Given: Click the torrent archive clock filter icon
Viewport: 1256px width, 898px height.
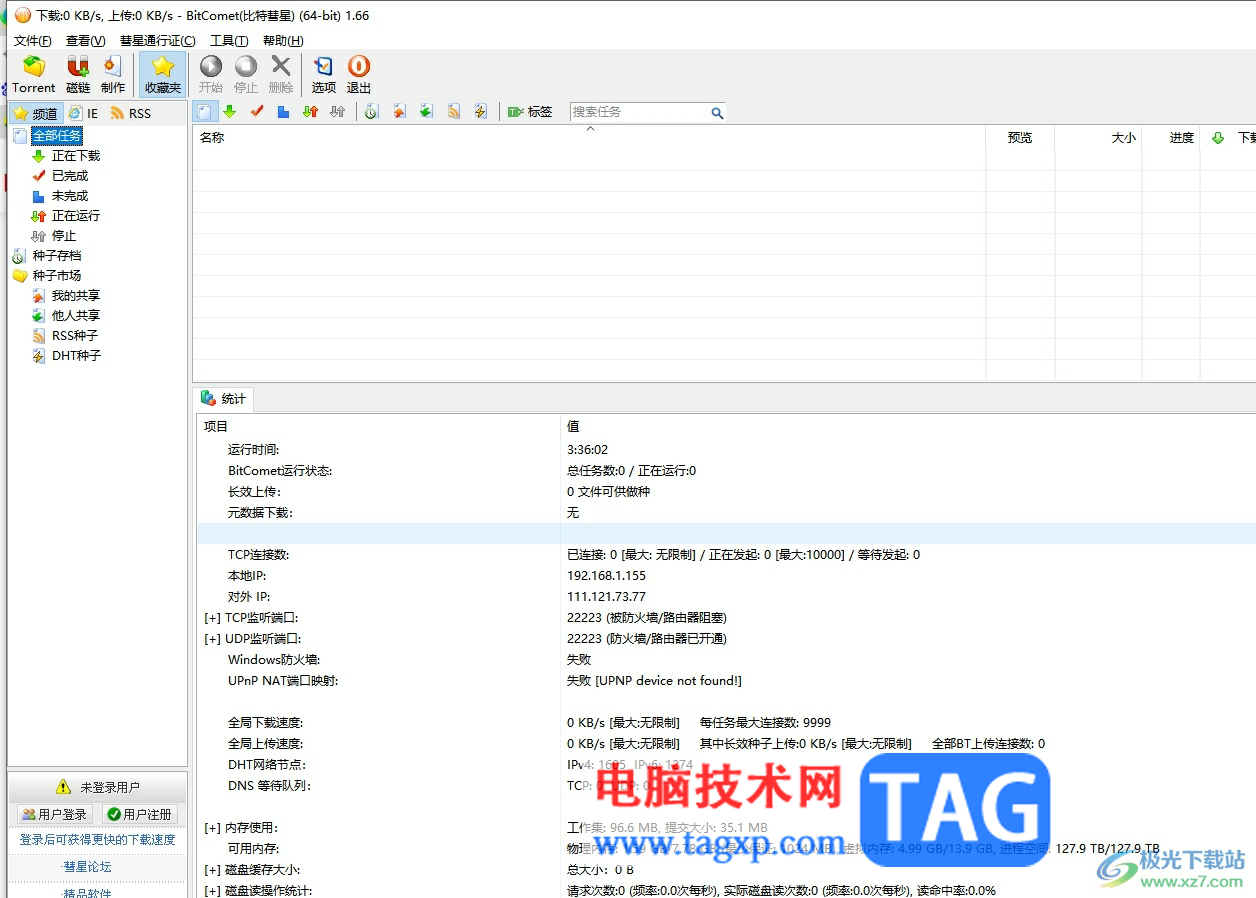Looking at the screenshot, I should tap(371, 112).
